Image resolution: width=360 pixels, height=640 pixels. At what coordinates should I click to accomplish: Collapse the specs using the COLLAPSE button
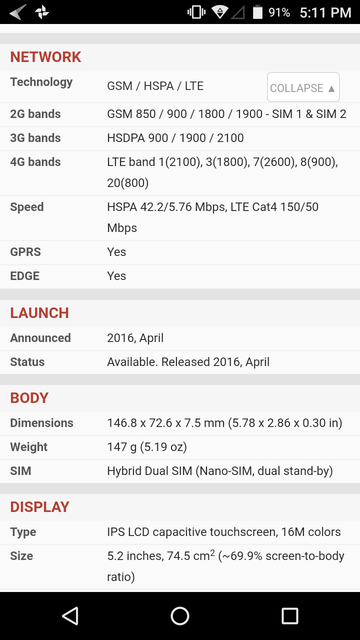pos(303,87)
